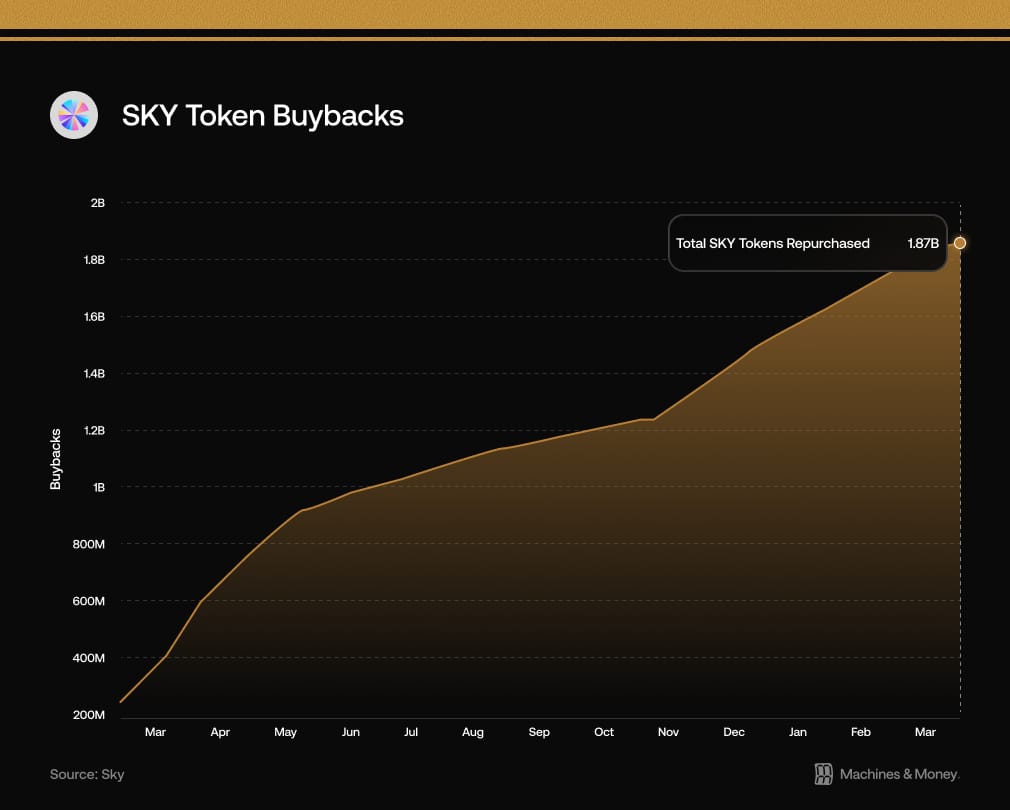Click the '200M' y-axis label
Viewport: 1010px width, 810px height.
pyautogui.click(x=89, y=715)
